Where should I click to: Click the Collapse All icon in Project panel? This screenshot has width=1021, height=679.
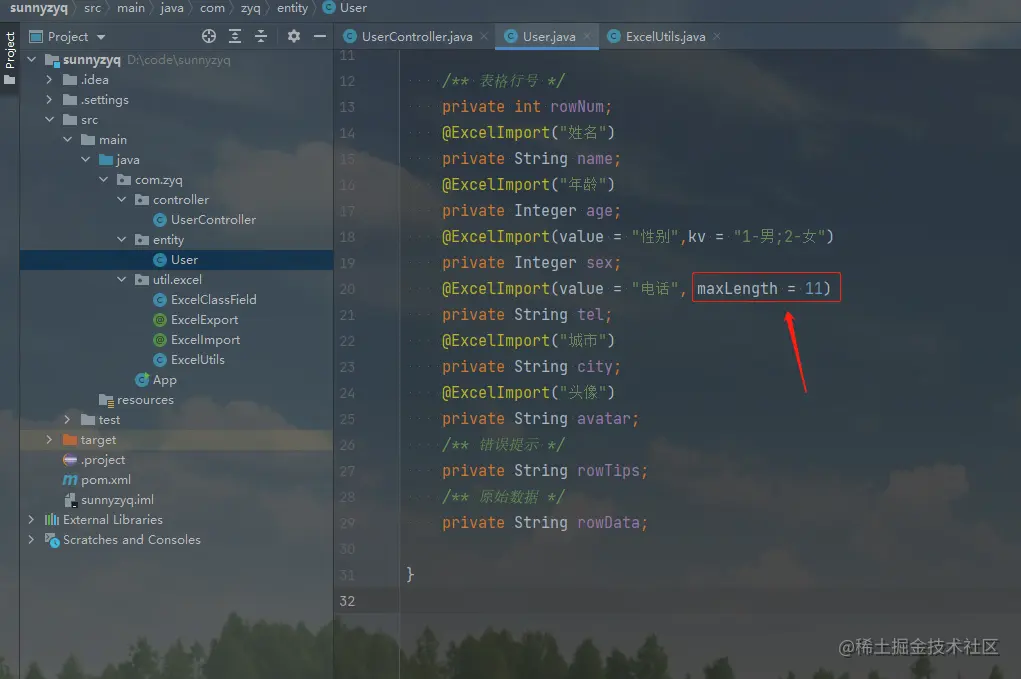coord(261,36)
